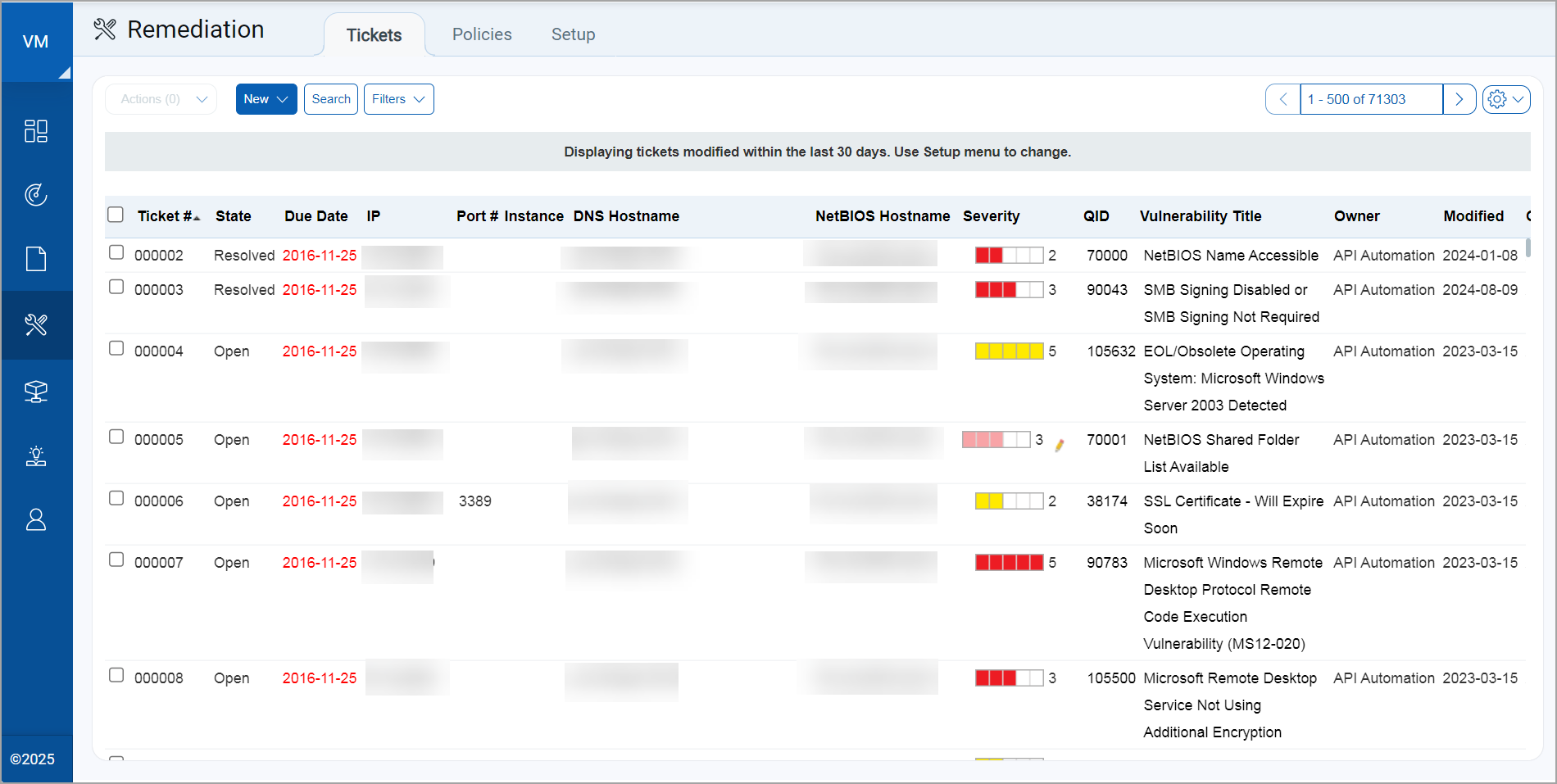This screenshot has width=1557, height=784.
Task: Click the Scans radar icon in sidebar
Action: (36, 195)
